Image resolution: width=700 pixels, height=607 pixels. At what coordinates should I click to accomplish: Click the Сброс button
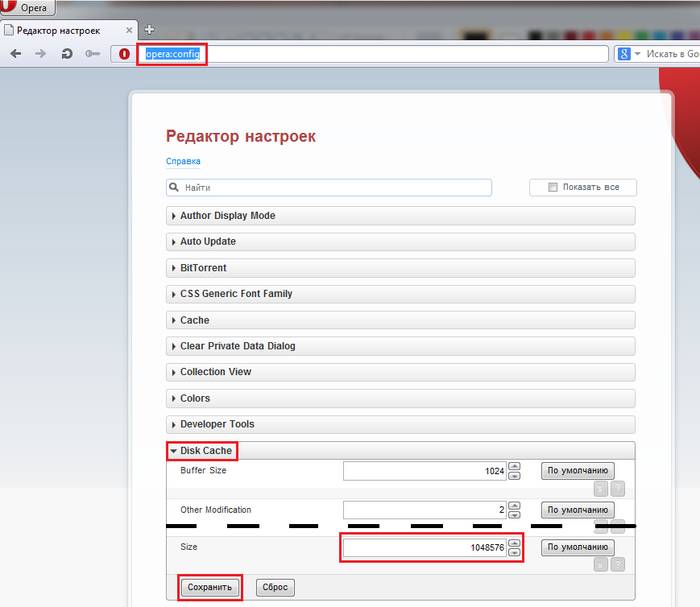pos(275,587)
